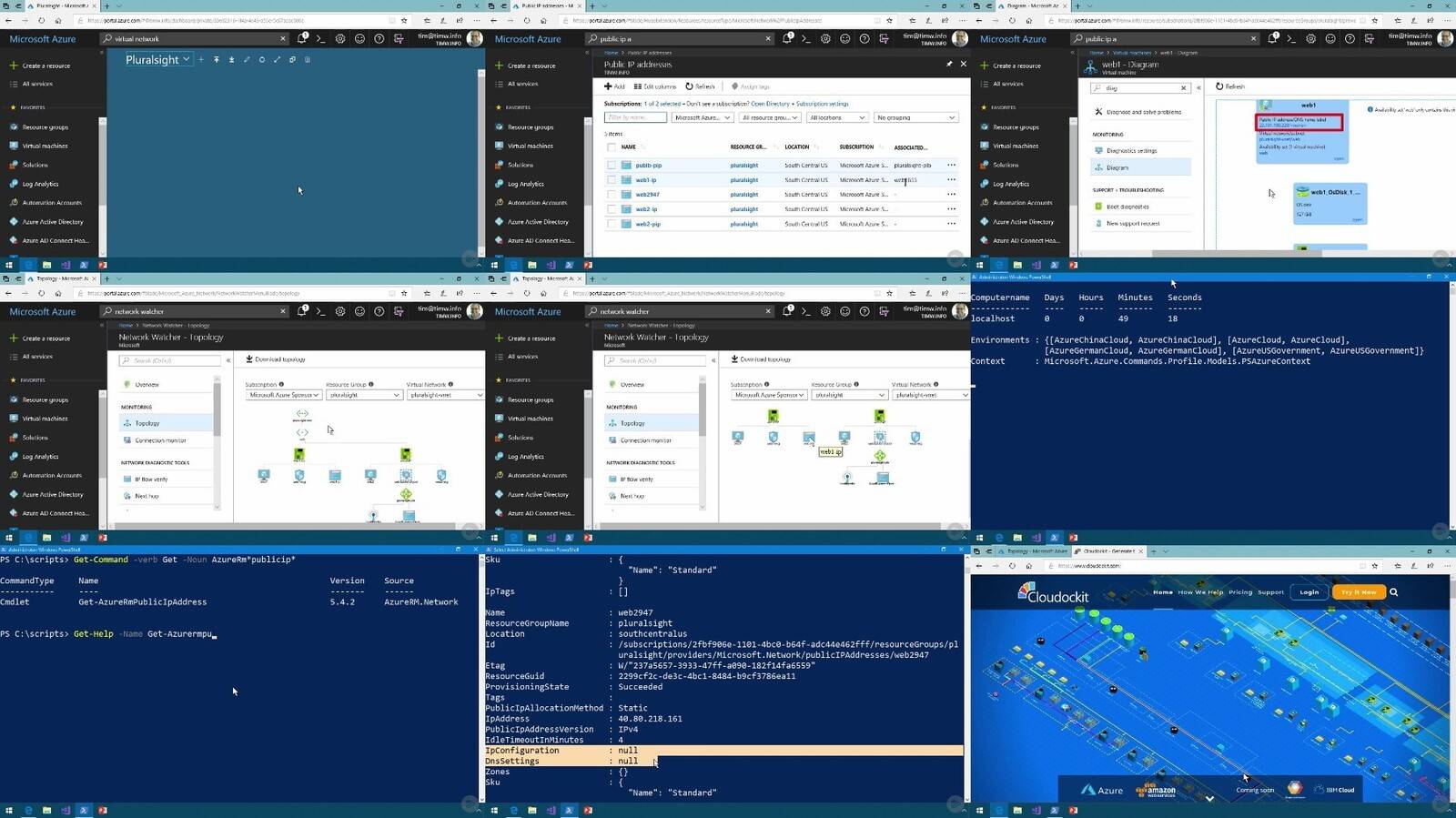Viewport: 1456px width, 818px height.
Task: Click vertical scrollbar in Topology resource menu without tooltip
Action: click(x=217, y=409)
